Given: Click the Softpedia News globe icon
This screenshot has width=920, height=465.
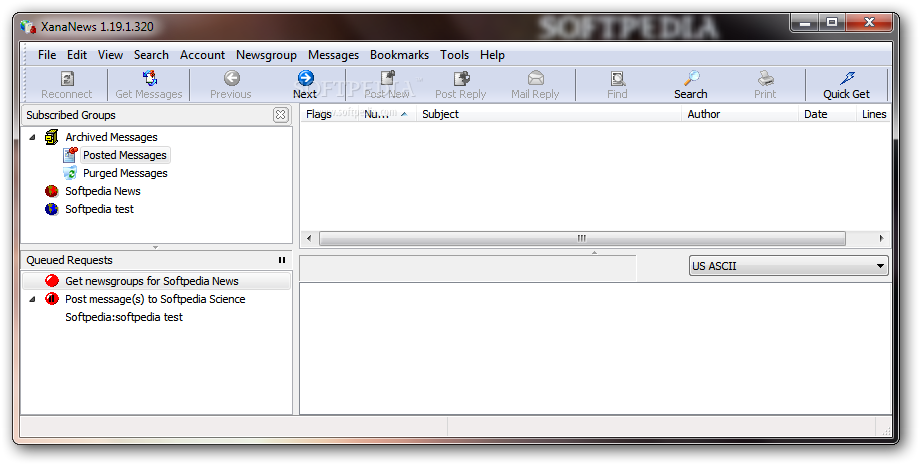Looking at the screenshot, I should (52, 191).
